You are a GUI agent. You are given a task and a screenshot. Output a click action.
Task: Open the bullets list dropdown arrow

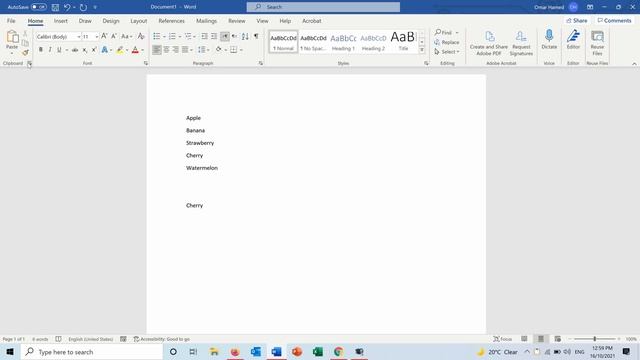point(164,37)
